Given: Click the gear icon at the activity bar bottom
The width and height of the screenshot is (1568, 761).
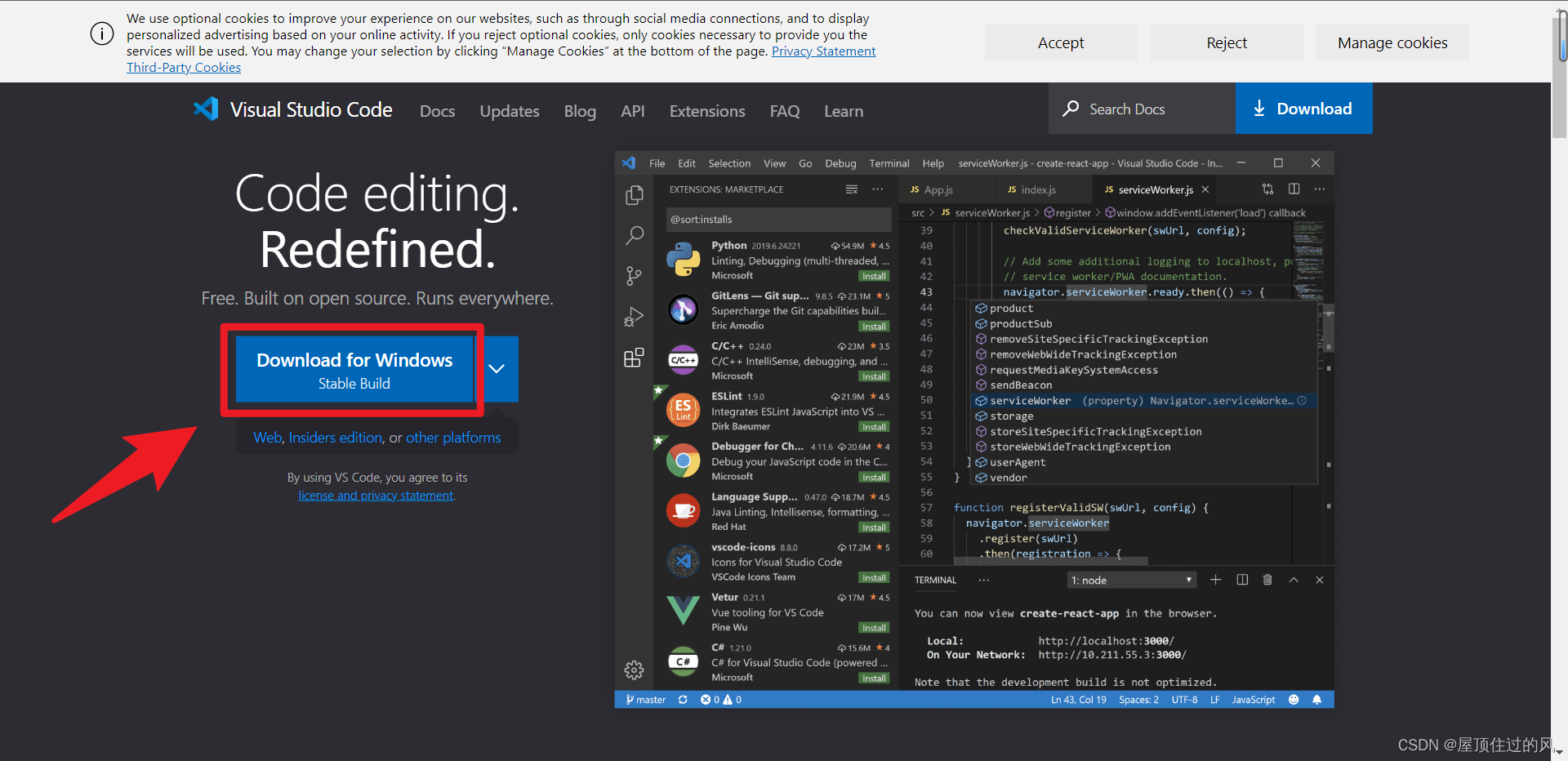Looking at the screenshot, I should pyautogui.click(x=634, y=670).
